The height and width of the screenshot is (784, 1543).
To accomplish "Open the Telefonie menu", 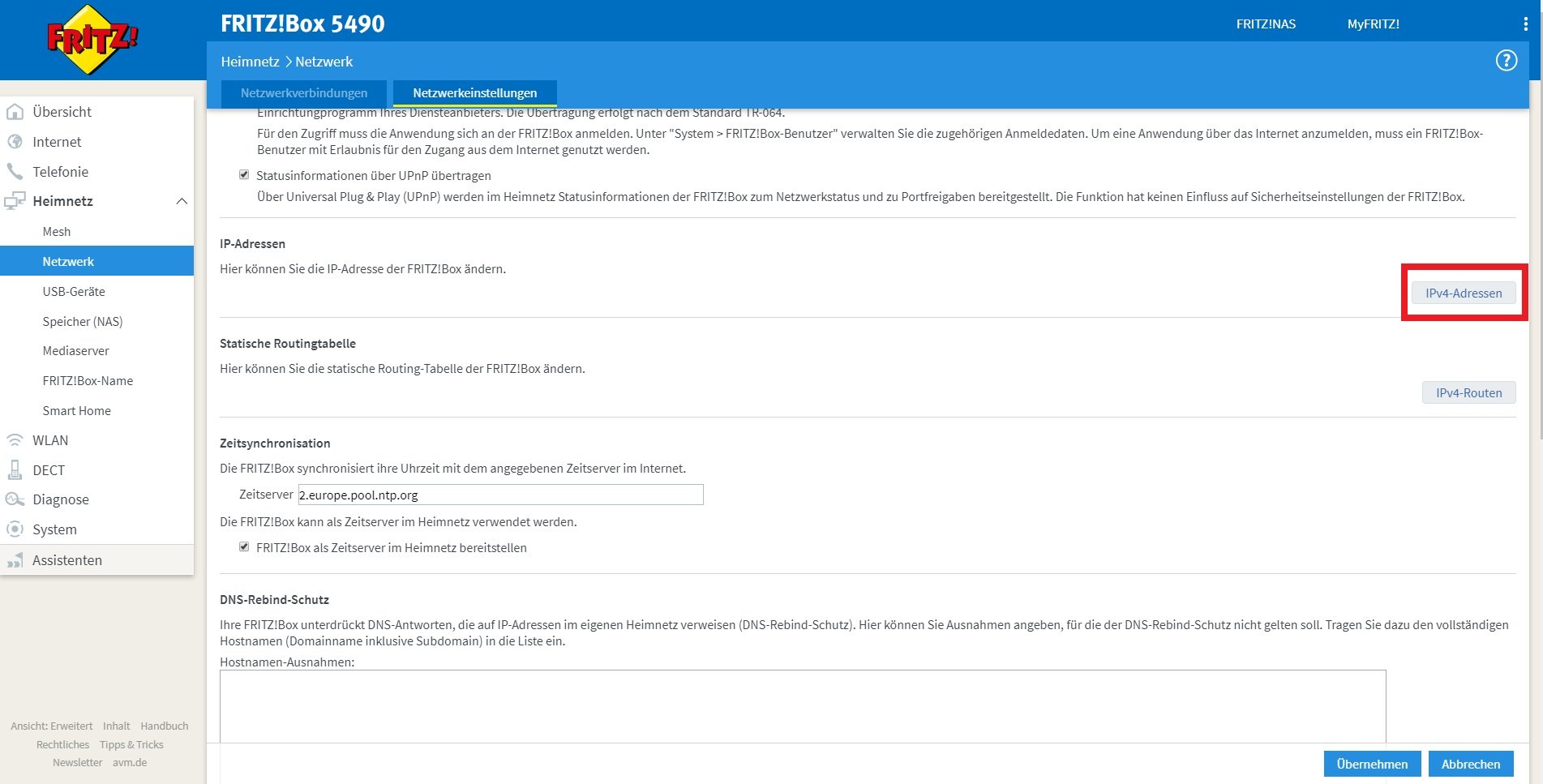I will [x=60, y=172].
